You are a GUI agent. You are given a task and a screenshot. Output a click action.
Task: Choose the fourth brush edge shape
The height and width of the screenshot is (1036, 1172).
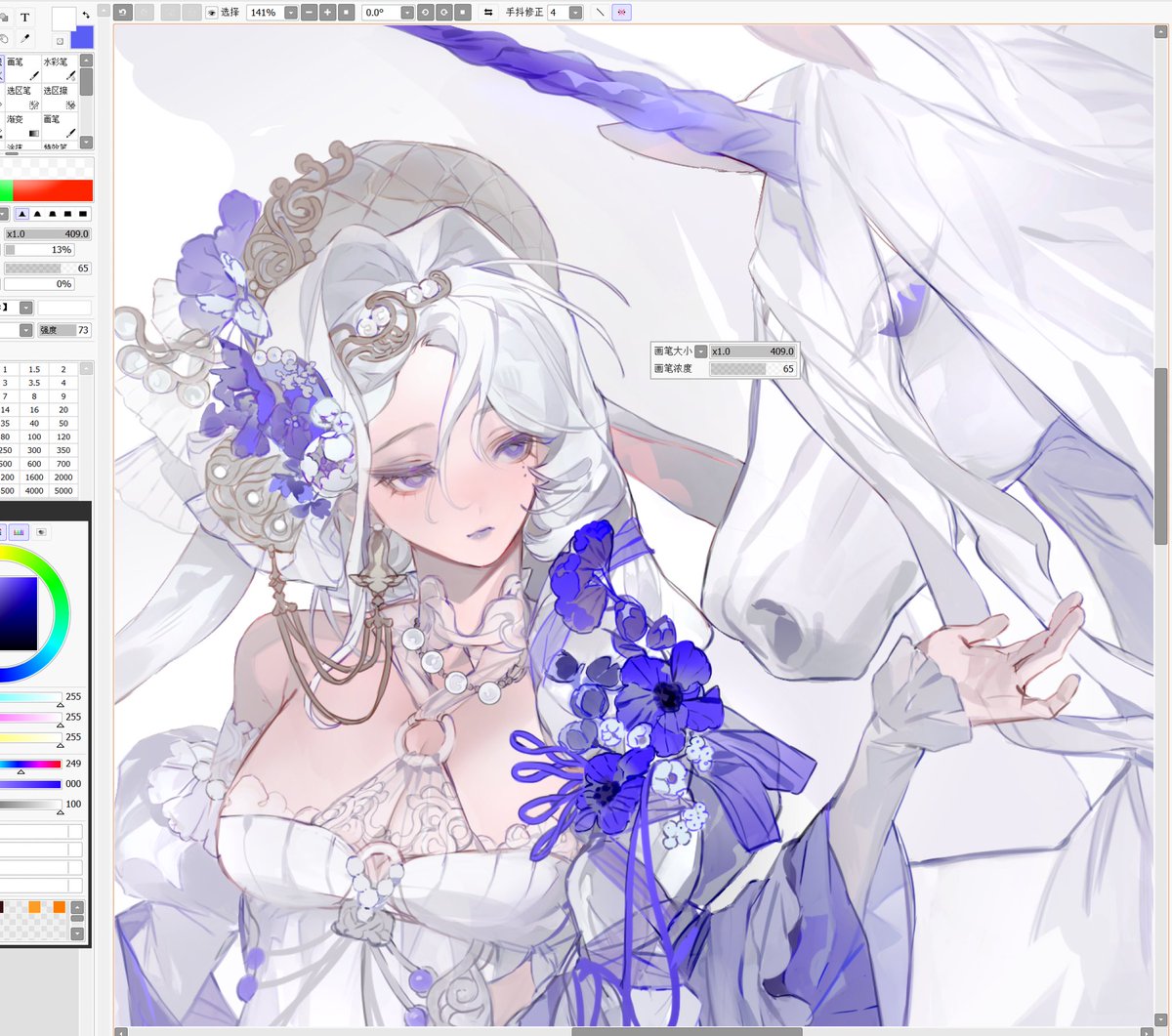[67, 213]
